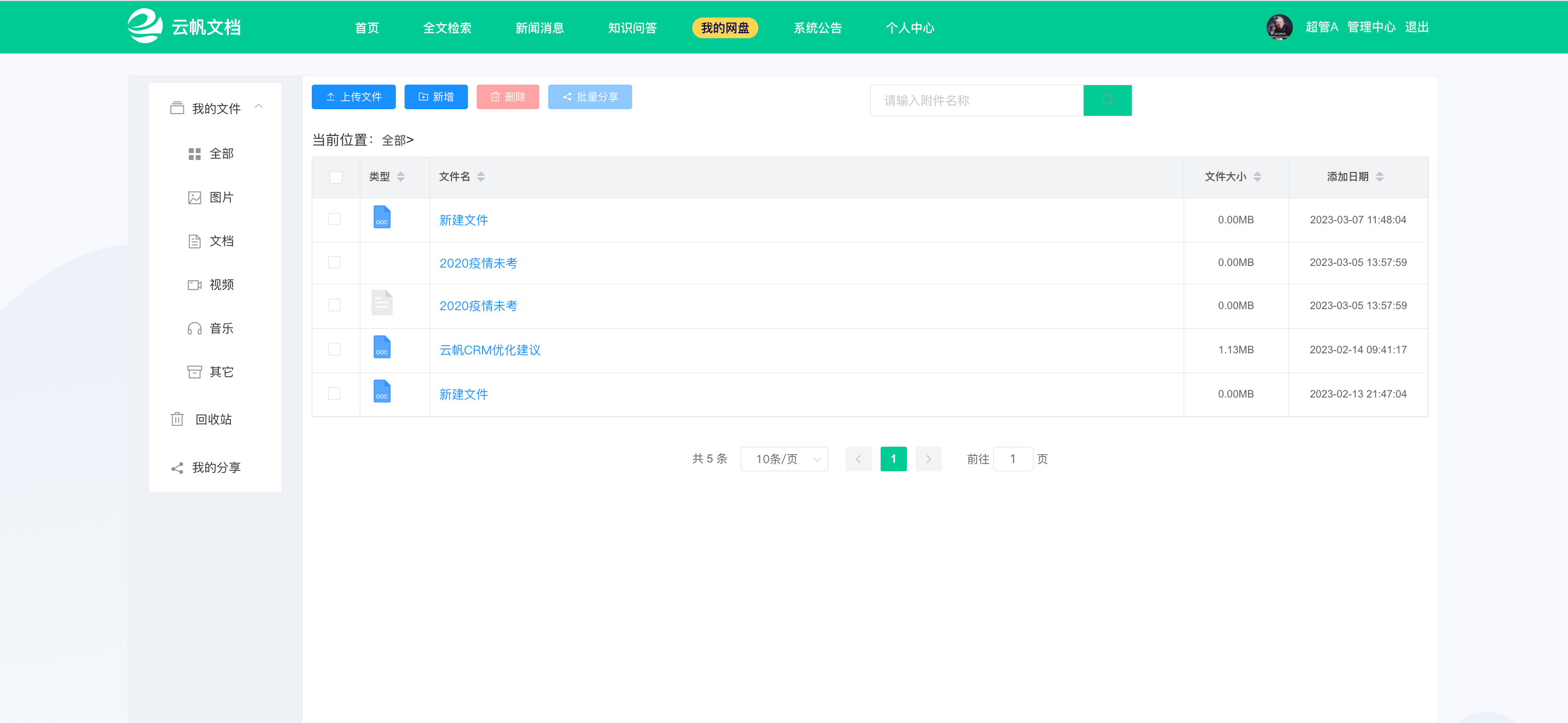Click the 全部 breadcrumb link

[x=394, y=140]
